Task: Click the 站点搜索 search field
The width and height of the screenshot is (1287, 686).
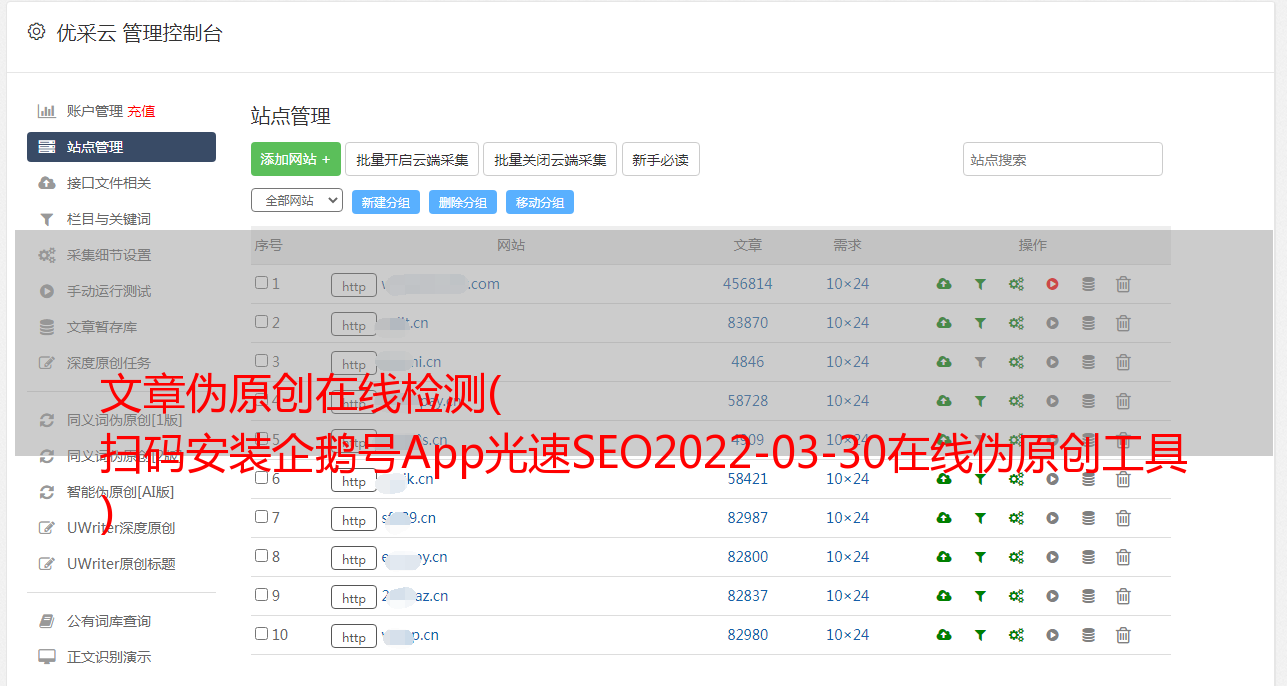Action: tap(1062, 159)
